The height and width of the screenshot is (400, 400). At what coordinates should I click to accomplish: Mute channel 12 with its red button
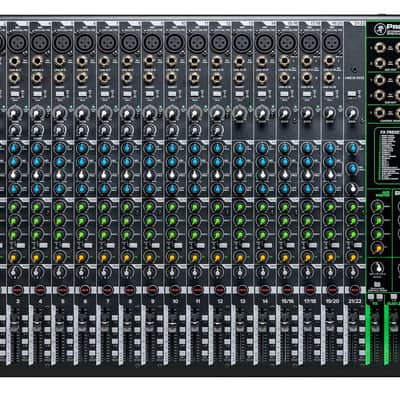(x=219, y=290)
